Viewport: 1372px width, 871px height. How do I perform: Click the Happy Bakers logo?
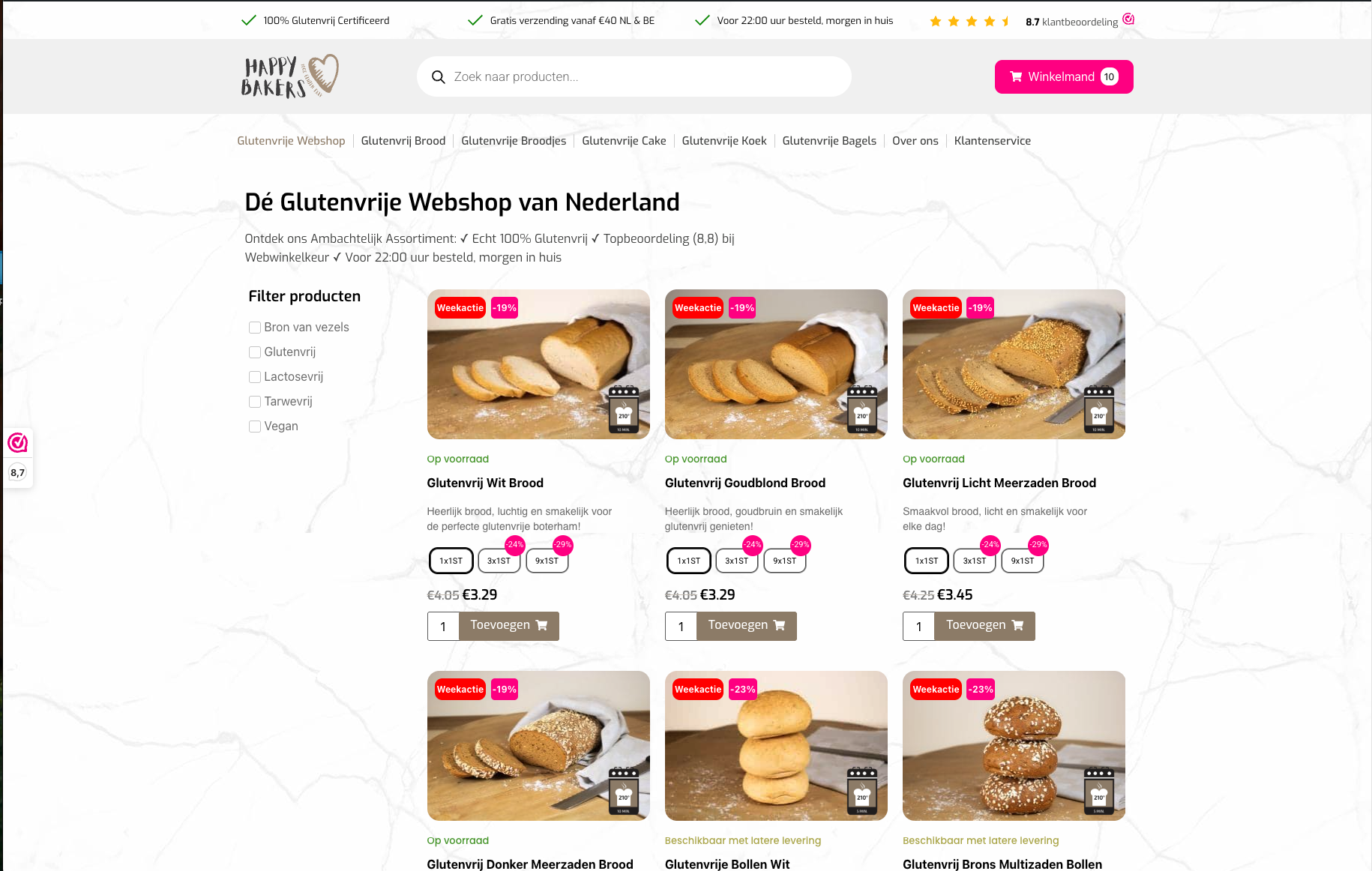289,76
